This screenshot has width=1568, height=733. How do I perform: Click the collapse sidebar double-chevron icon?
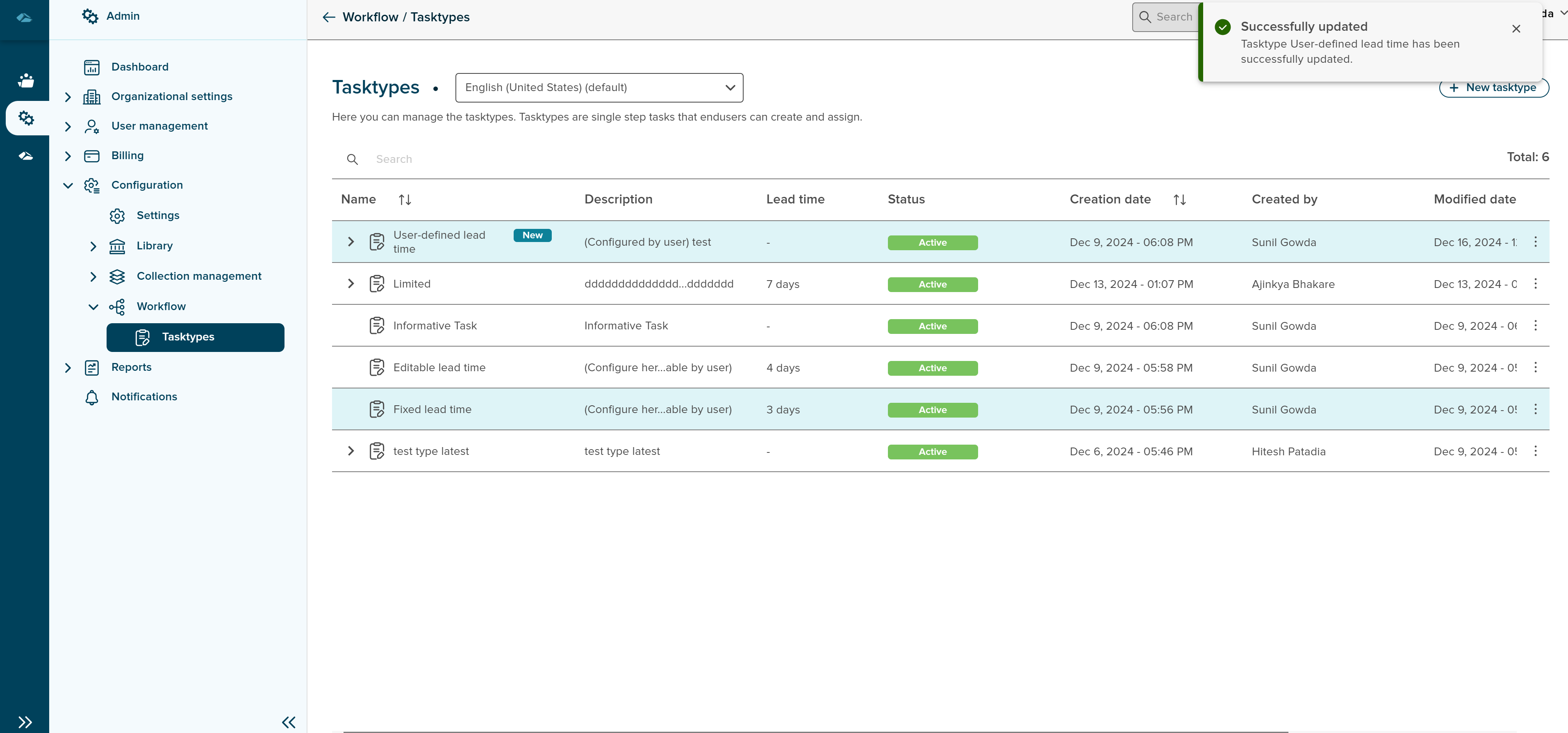coord(289,722)
